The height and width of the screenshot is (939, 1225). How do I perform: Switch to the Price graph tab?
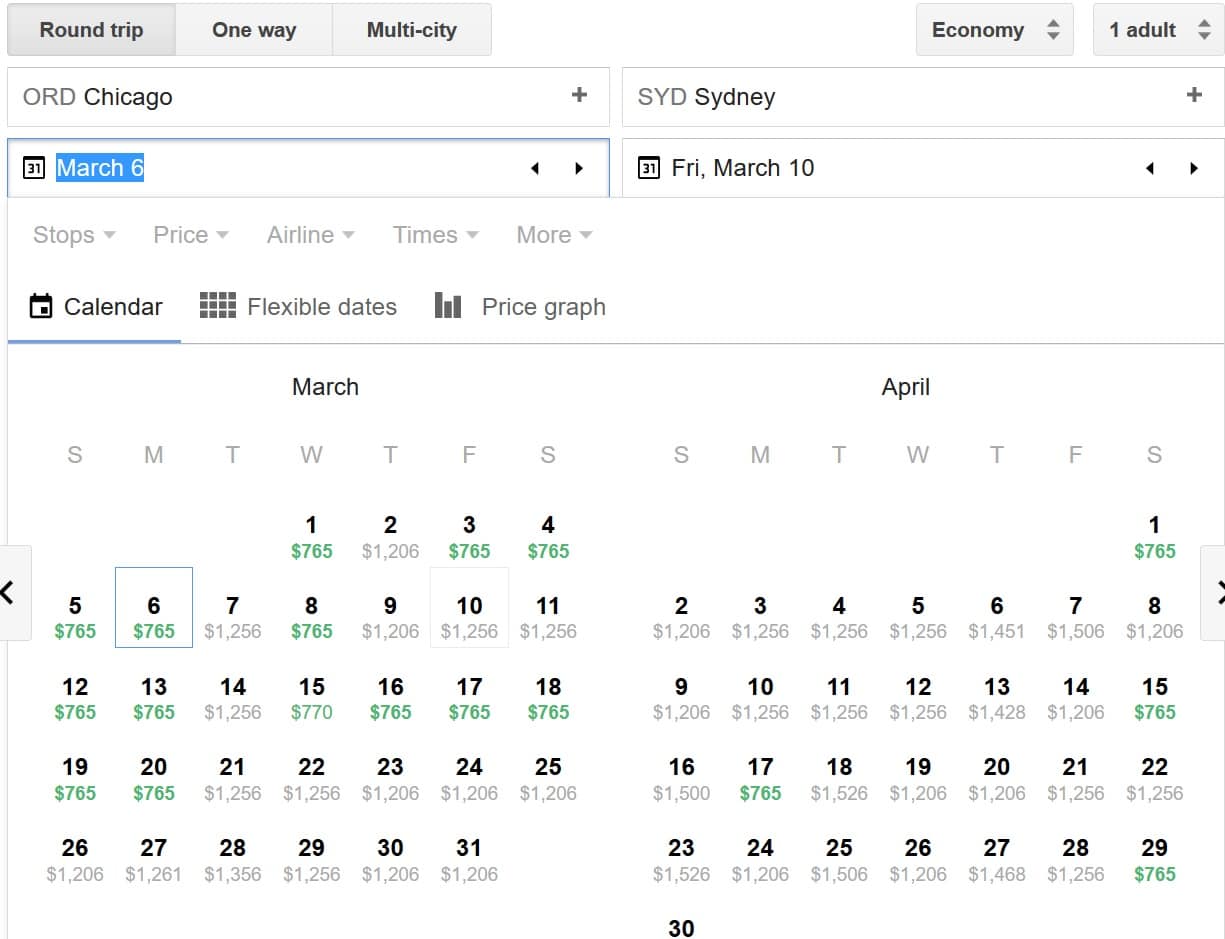click(x=520, y=307)
